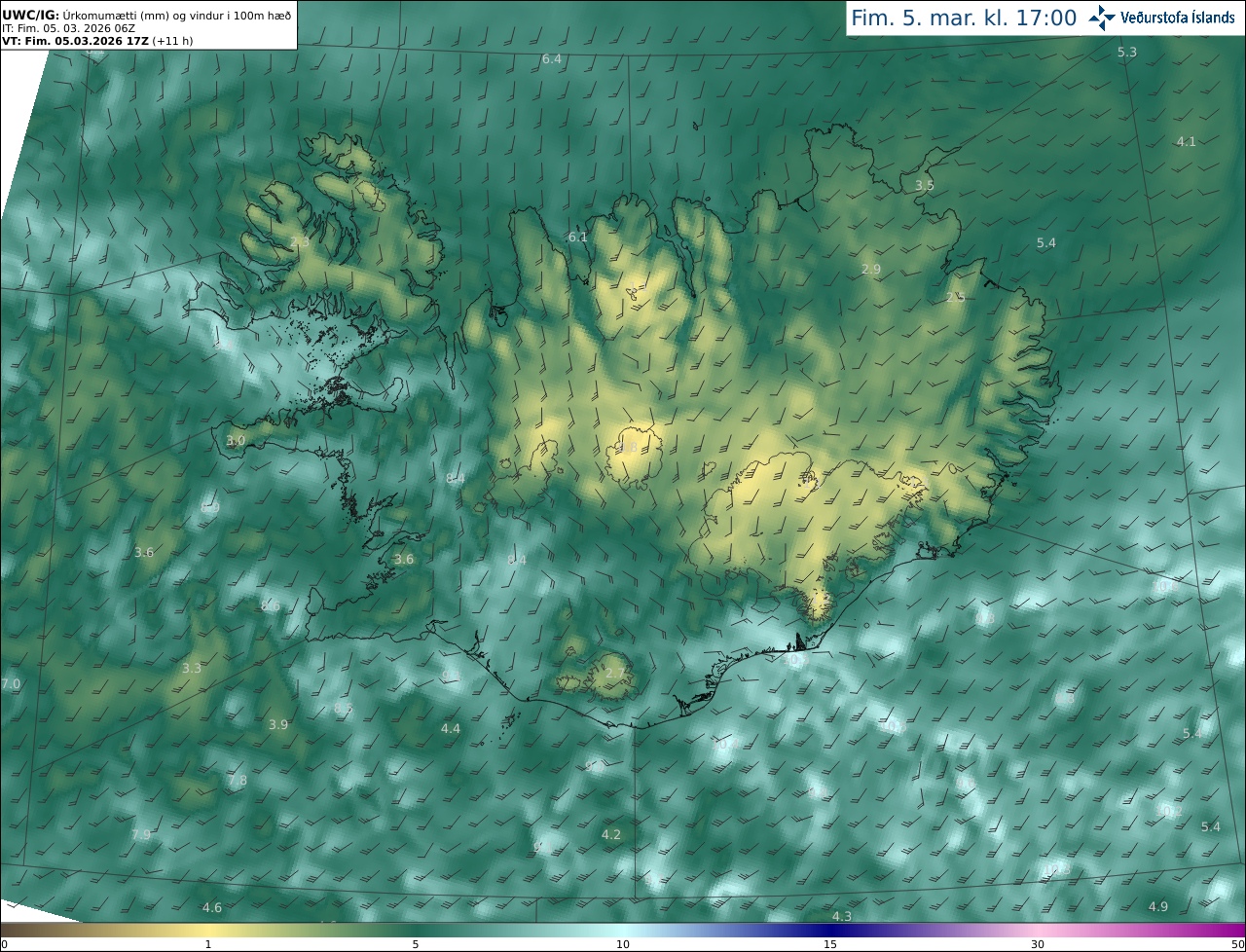Click the 'Fim. 5. mar. kl. 17:00' timestamp
Image resolution: width=1246 pixels, height=952 pixels.
(x=964, y=18)
